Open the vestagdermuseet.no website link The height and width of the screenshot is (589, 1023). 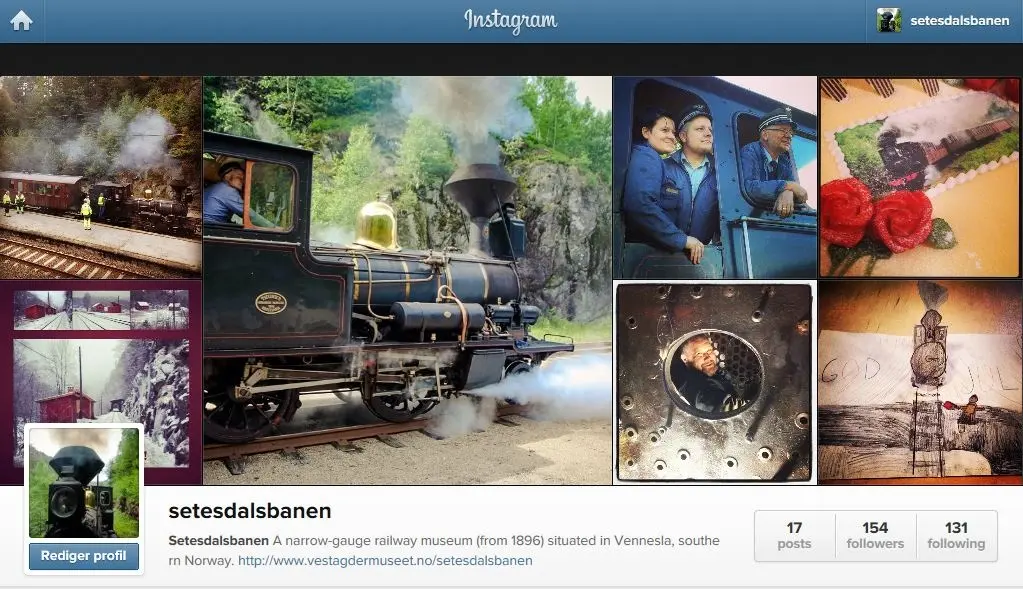click(385, 560)
